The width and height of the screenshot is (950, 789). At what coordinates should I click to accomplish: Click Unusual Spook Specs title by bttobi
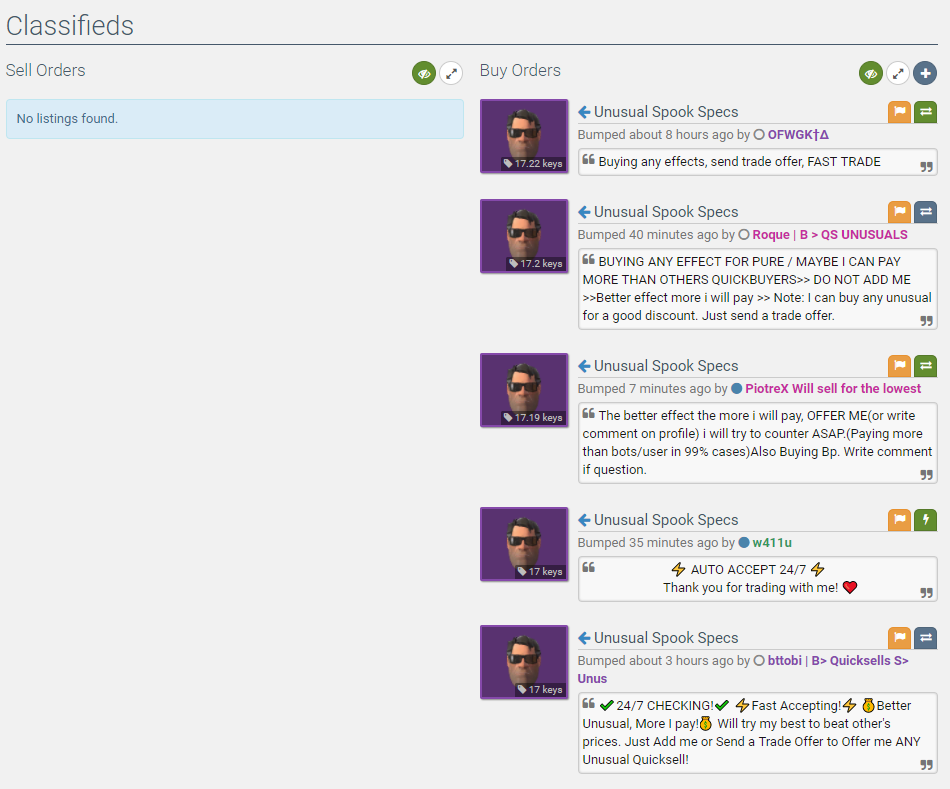click(x=666, y=638)
